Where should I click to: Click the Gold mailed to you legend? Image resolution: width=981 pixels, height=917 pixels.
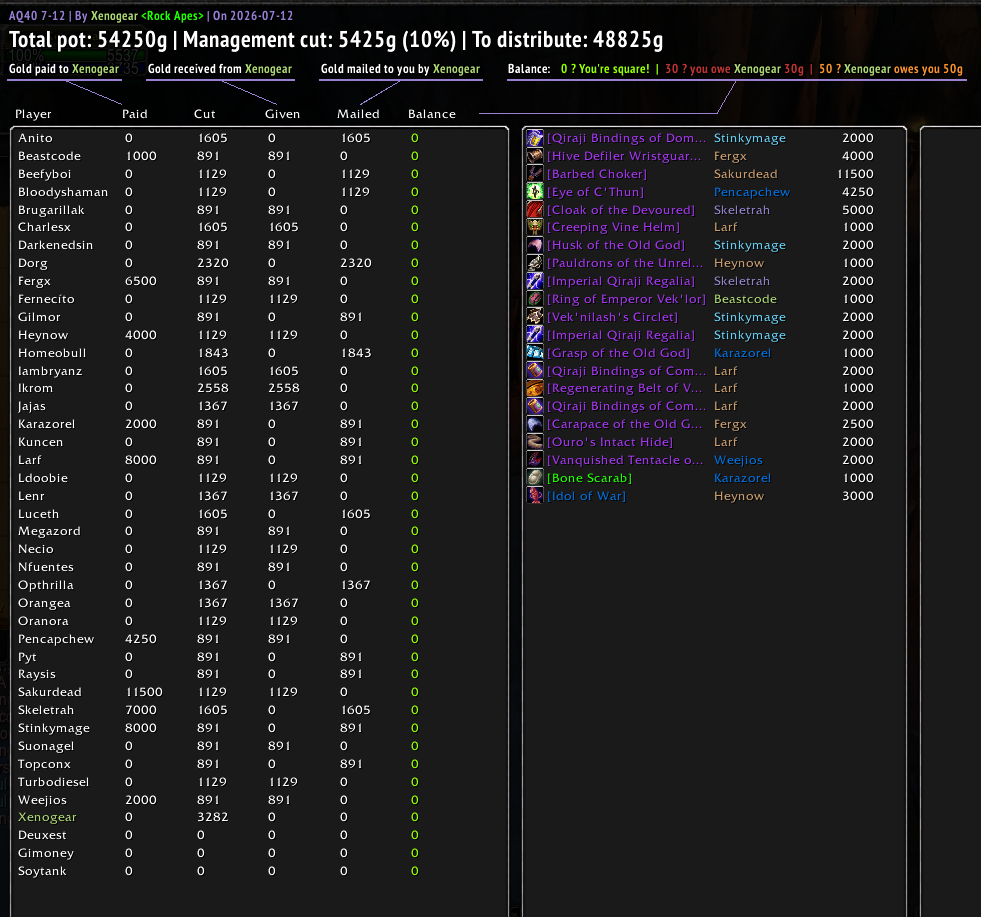coord(400,69)
